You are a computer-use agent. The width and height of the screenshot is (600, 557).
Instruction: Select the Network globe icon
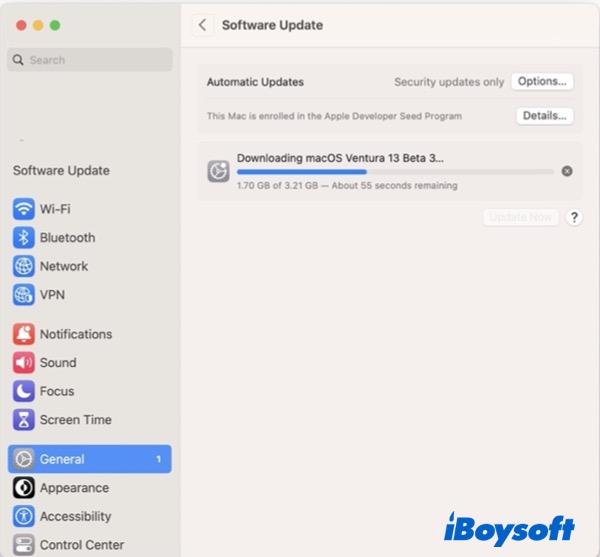[x=23, y=267]
